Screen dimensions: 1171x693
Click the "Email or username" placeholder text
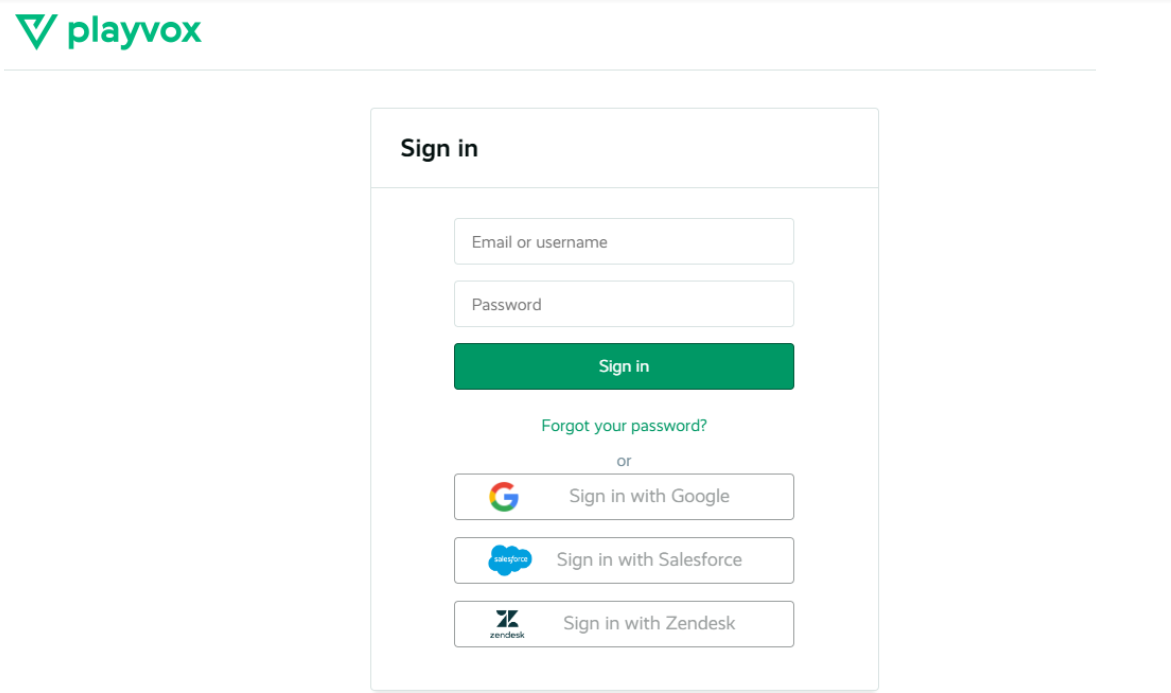point(539,242)
